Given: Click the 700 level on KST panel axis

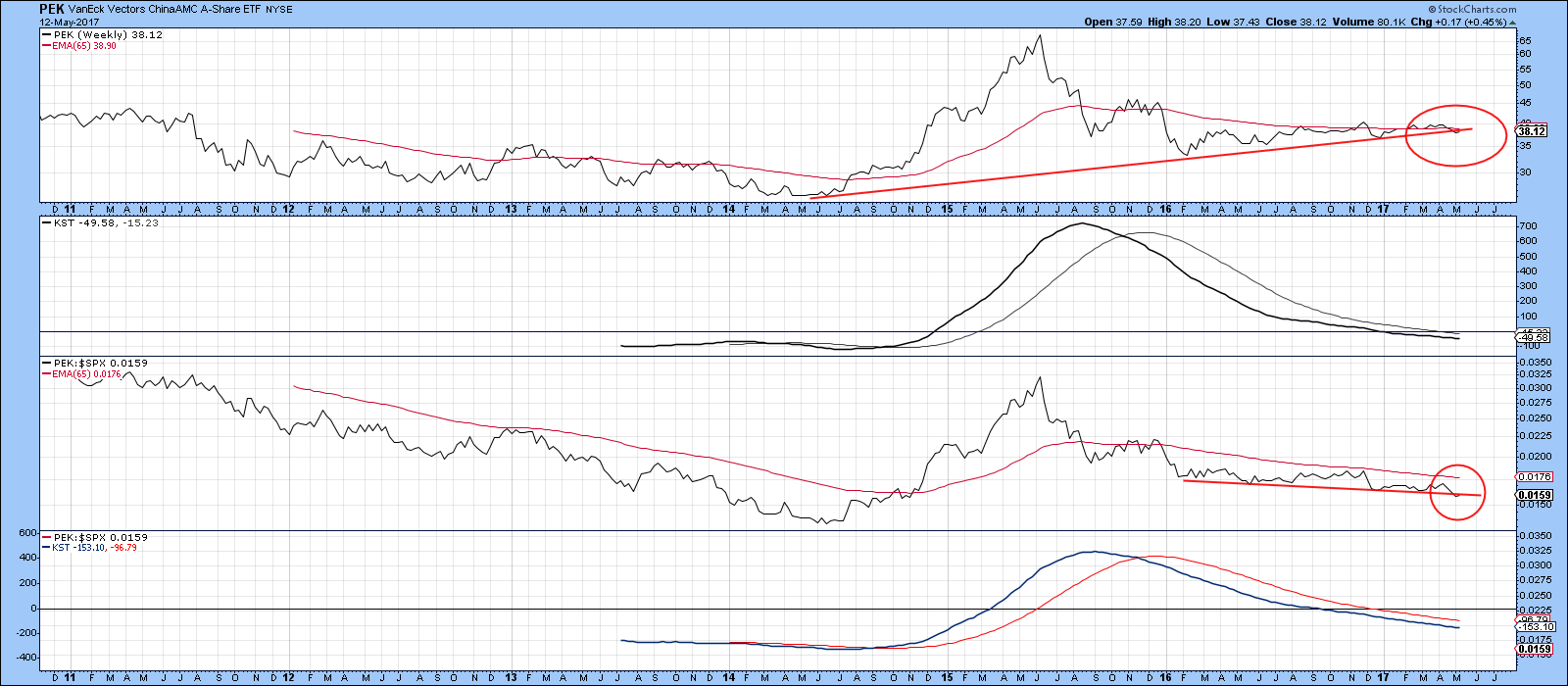Looking at the screenshot, I should [1529, 226].
